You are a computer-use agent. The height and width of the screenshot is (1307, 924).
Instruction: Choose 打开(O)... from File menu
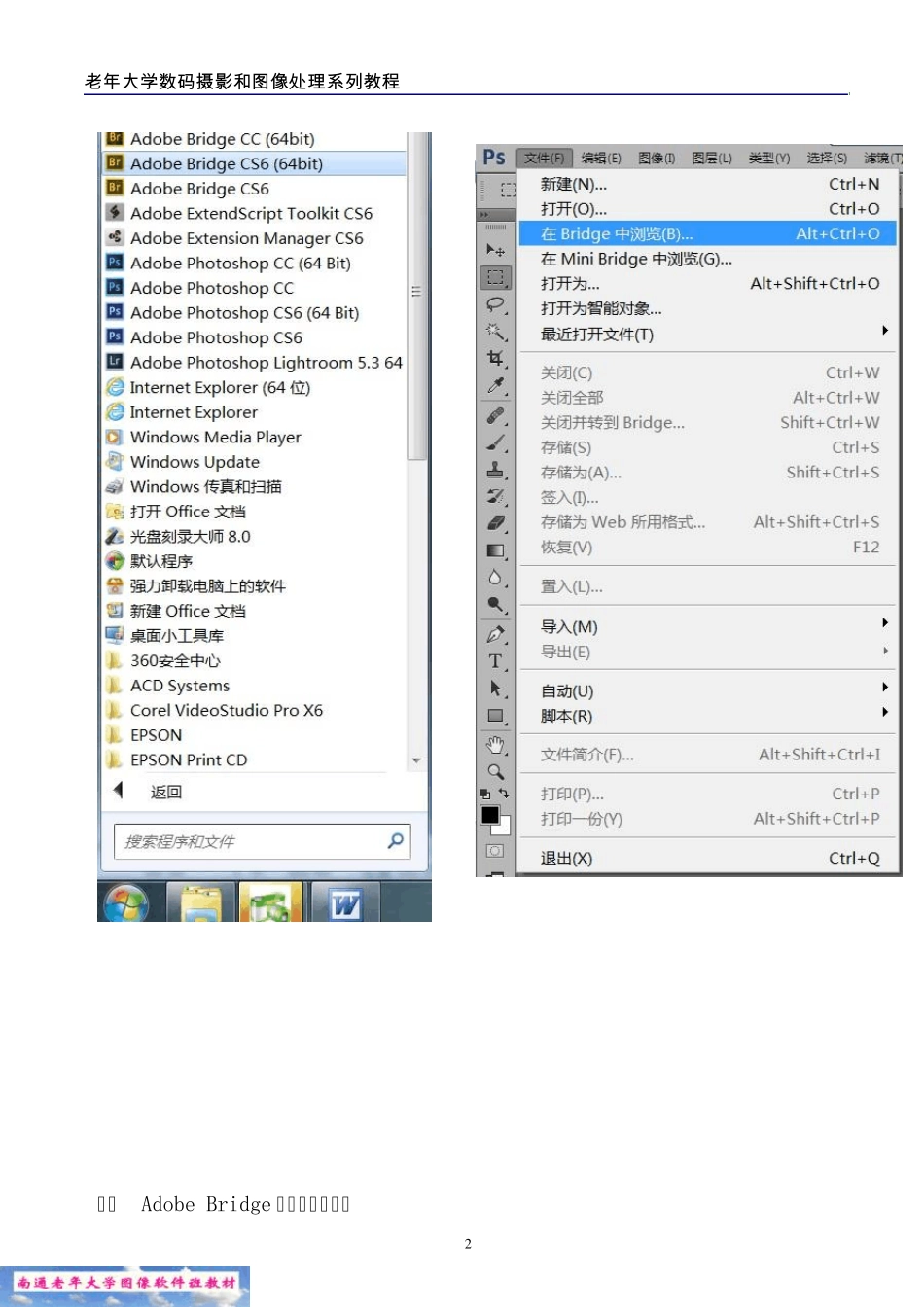coord(707,208)
